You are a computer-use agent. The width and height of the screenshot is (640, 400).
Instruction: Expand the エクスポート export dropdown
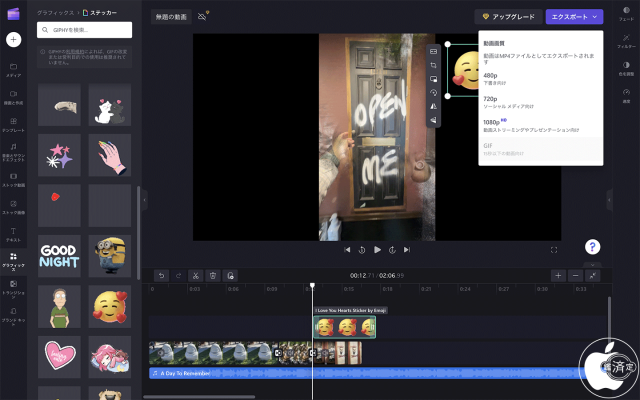(x=575, y=17)
